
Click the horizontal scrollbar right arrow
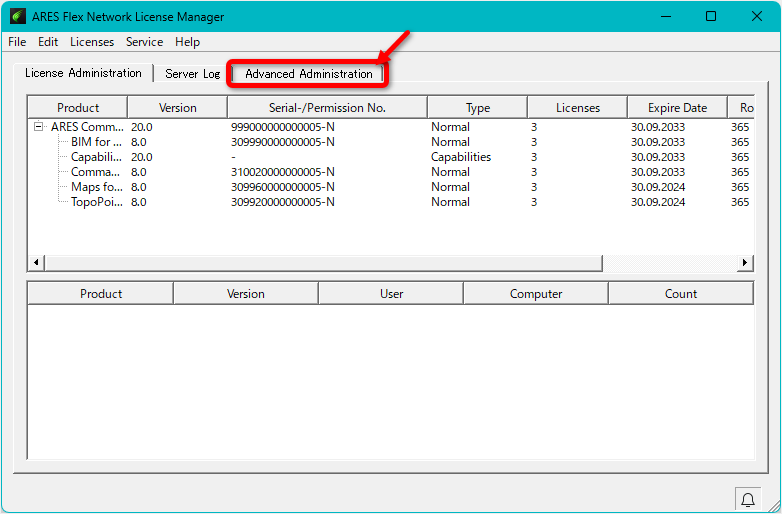[745, 262]
